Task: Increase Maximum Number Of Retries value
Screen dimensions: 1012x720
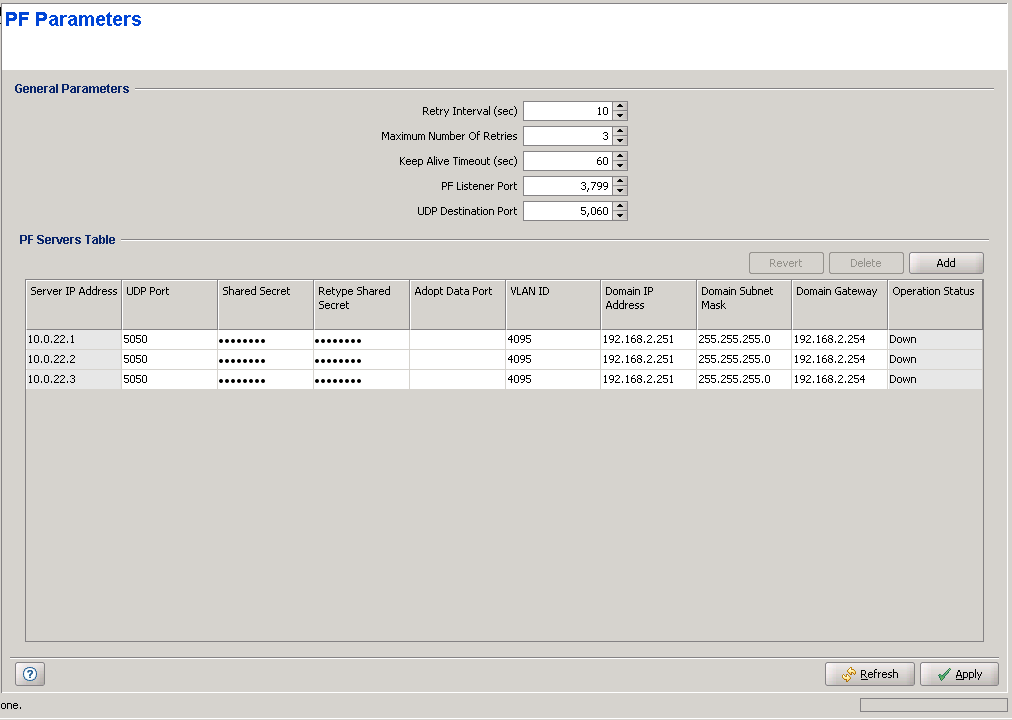Action: (620, 132)
